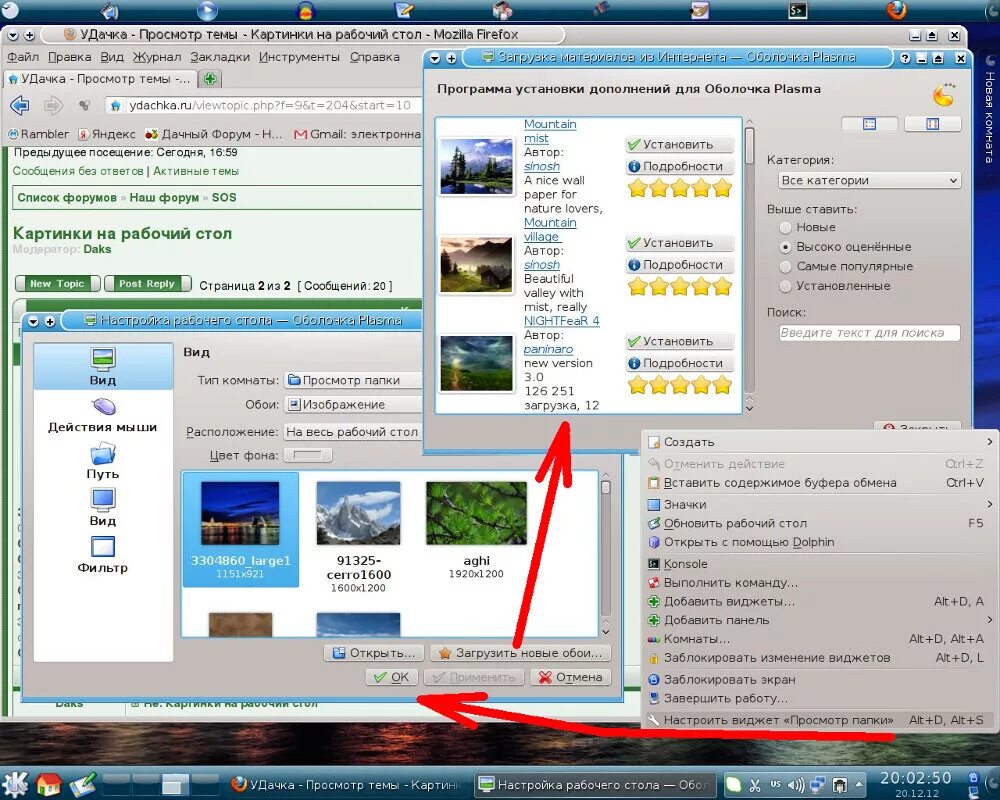The image size is (1000, 800).
Task: Click Firefox back arrow button
Action: (x=20, y=105)
